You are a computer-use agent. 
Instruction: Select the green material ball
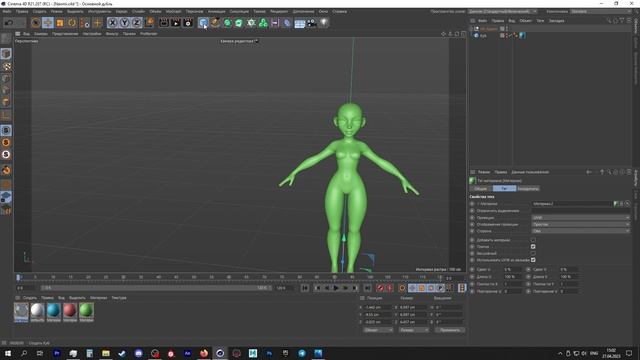tap(86, 311)
